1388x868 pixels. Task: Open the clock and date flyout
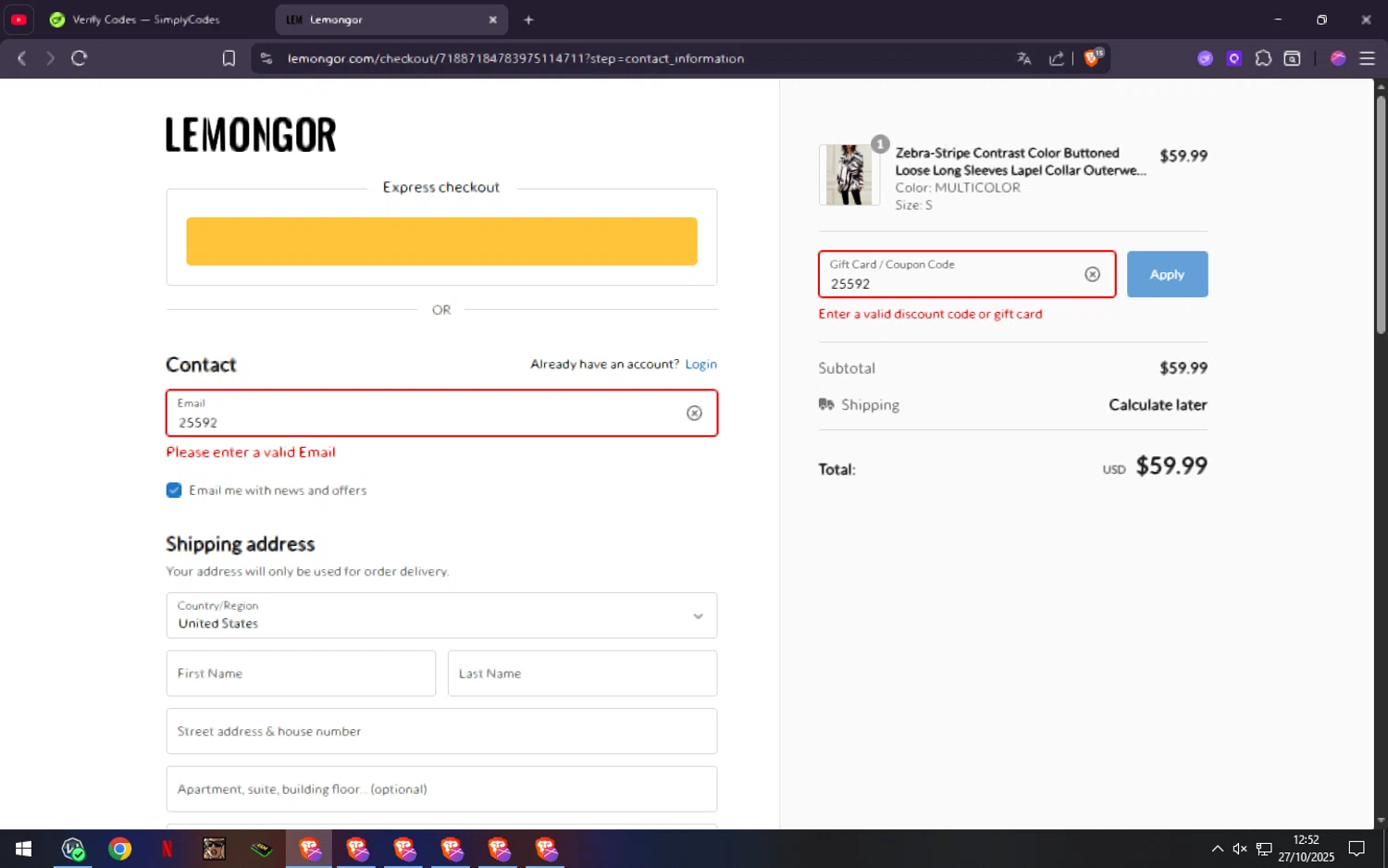coord(1307,849)
